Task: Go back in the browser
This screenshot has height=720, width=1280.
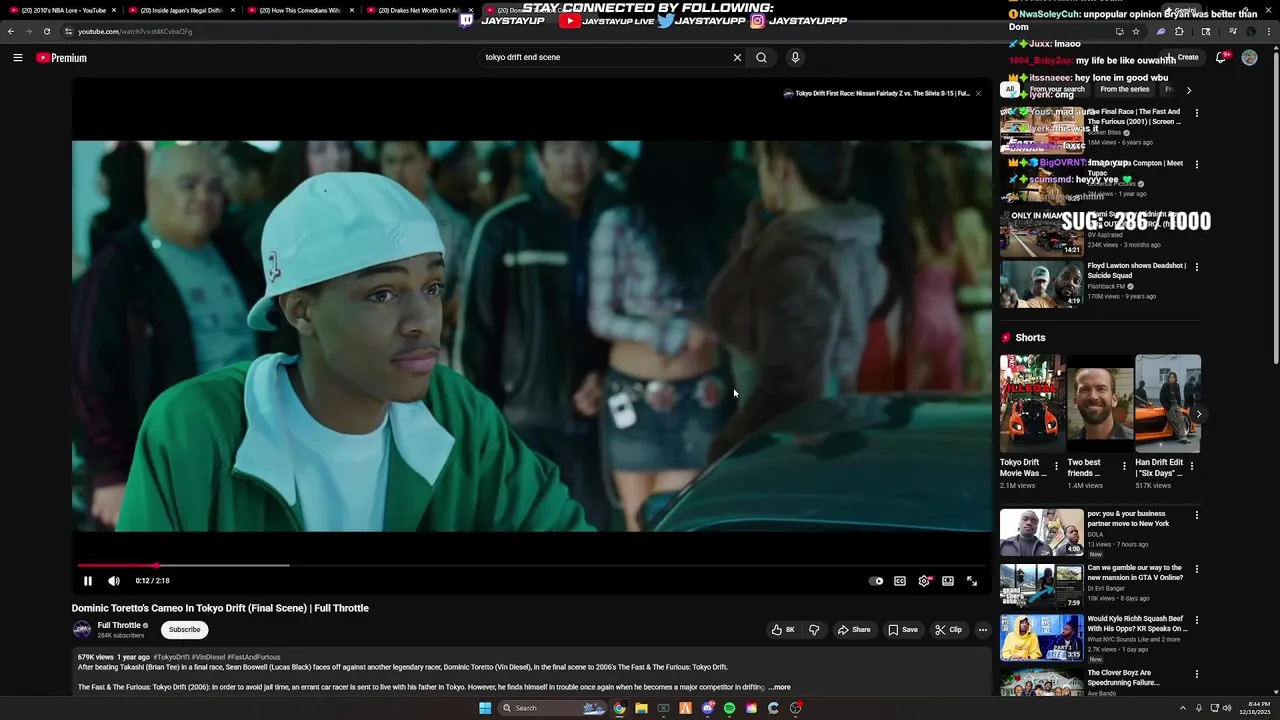Action: coord(11,31)
